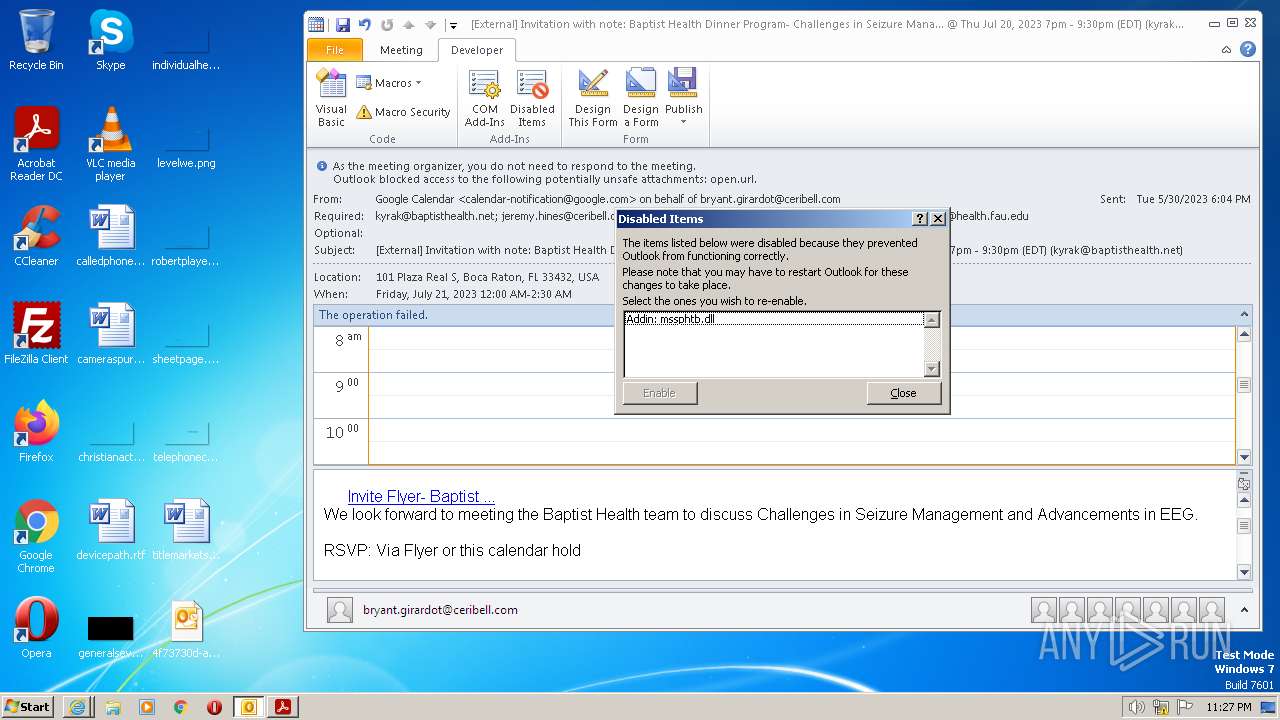Open FileZilla Client desktop shortcut
The width and height of the screenshot is (1280, 720).
point(36,334)
